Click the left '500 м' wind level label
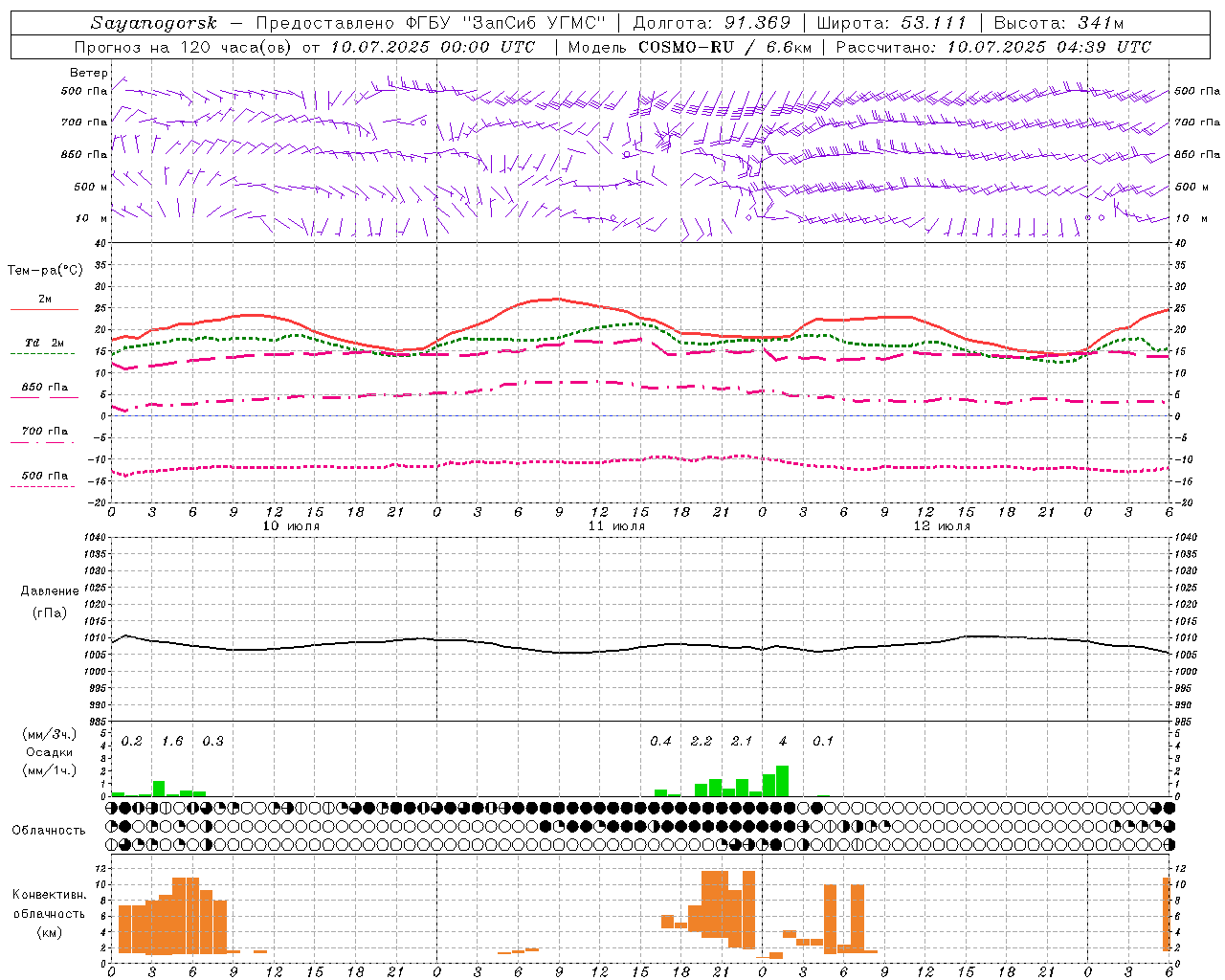Viewport: 1225px width, 980px height. [x=91, y=187]
